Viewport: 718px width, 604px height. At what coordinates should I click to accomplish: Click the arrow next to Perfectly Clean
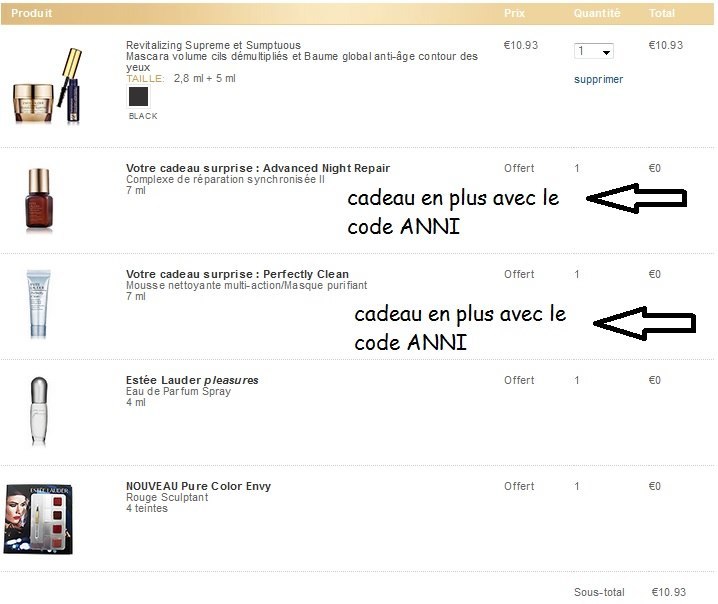click(644, 323)
